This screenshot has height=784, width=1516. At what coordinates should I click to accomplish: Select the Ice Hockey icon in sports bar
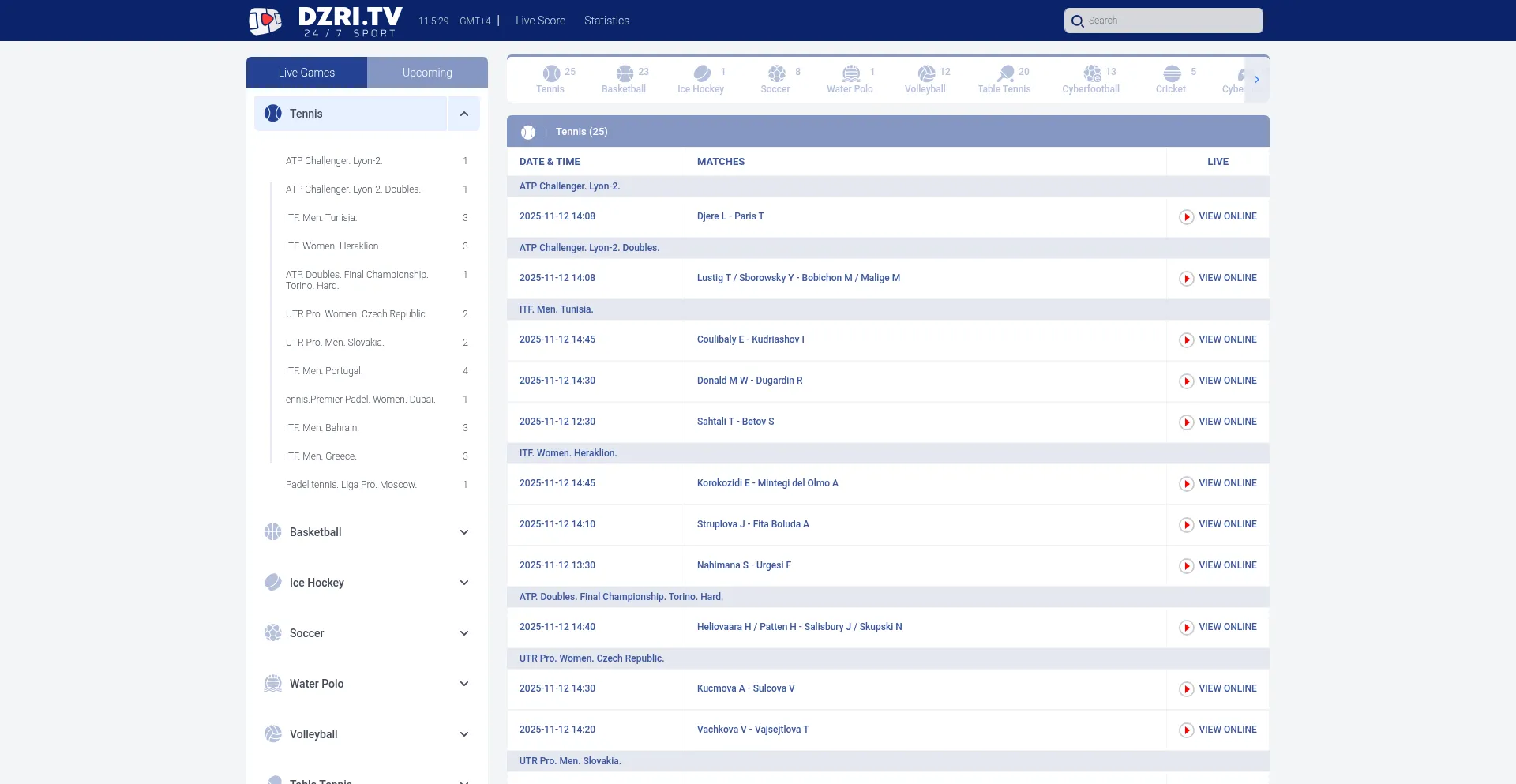[702, 74]
